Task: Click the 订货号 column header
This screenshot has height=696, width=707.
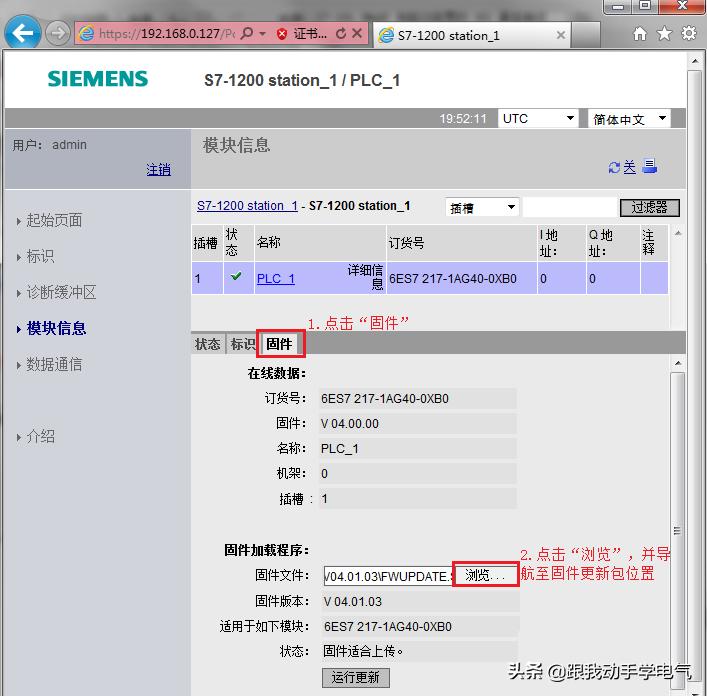Action: pos(461,243)
